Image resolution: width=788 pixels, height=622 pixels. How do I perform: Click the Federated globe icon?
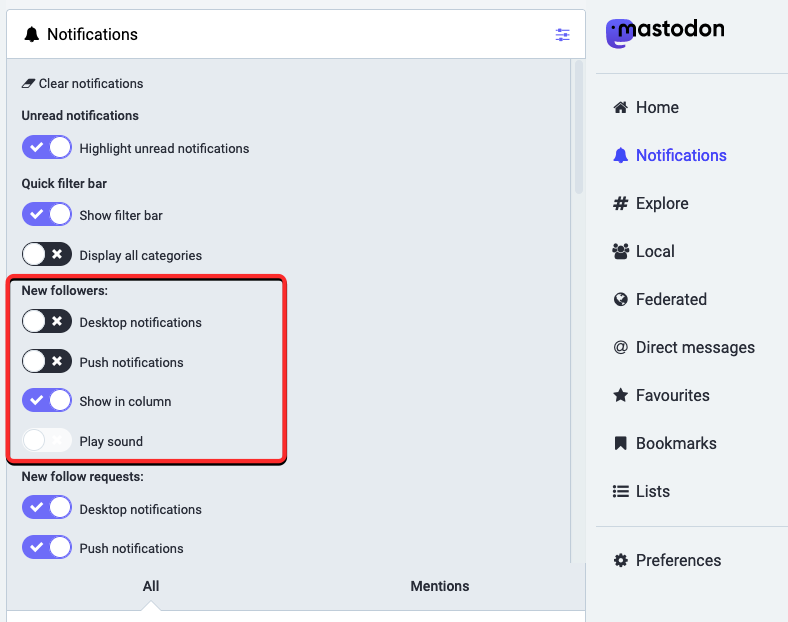coord(620,300)
